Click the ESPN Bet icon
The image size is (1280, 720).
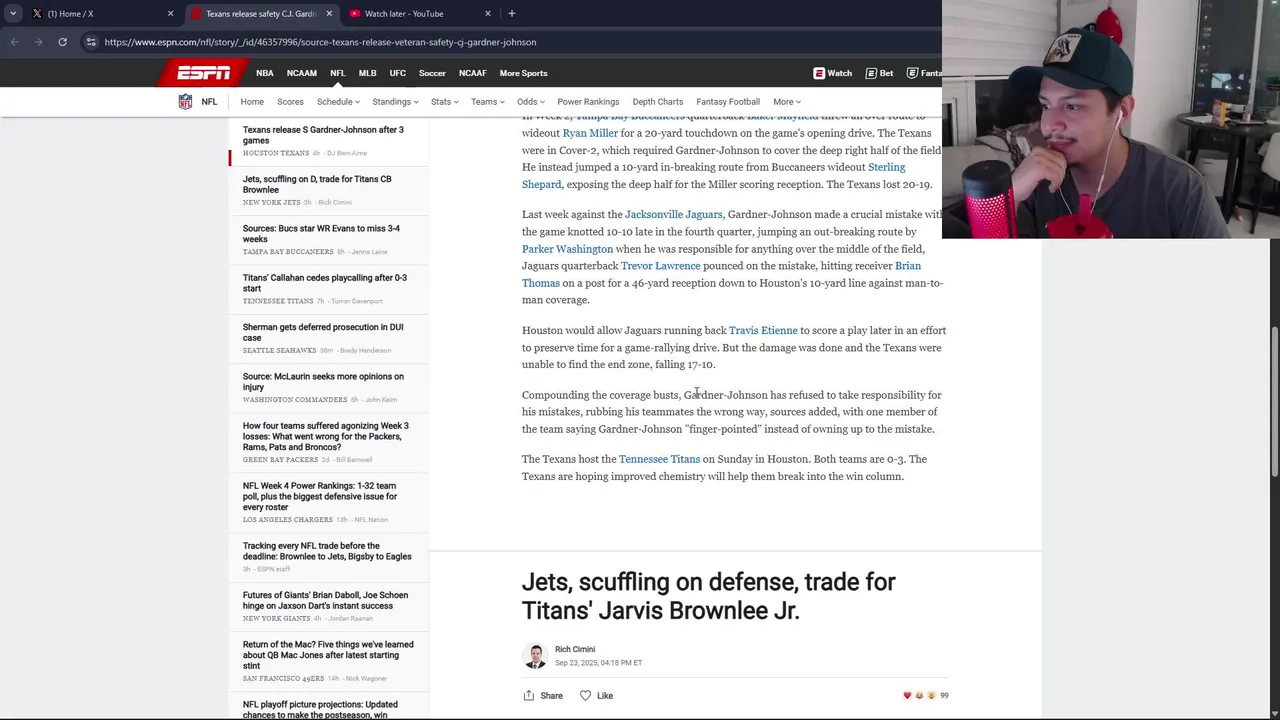tap(879, 73)
